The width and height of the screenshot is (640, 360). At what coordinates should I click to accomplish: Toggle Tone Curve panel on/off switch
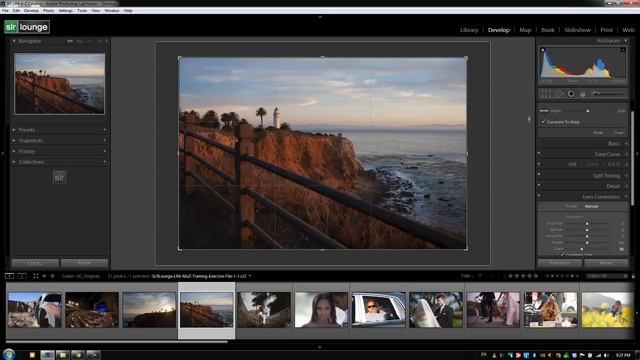pos(539,154)
